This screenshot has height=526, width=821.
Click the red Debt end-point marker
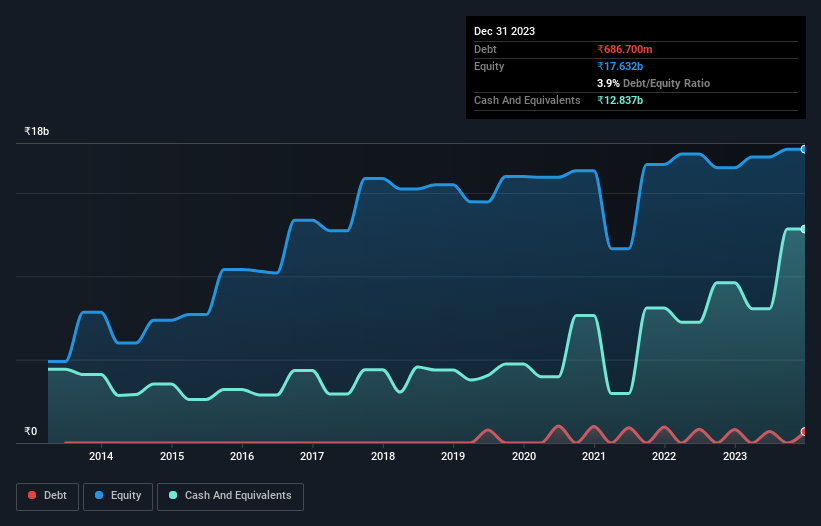(804, 432)
